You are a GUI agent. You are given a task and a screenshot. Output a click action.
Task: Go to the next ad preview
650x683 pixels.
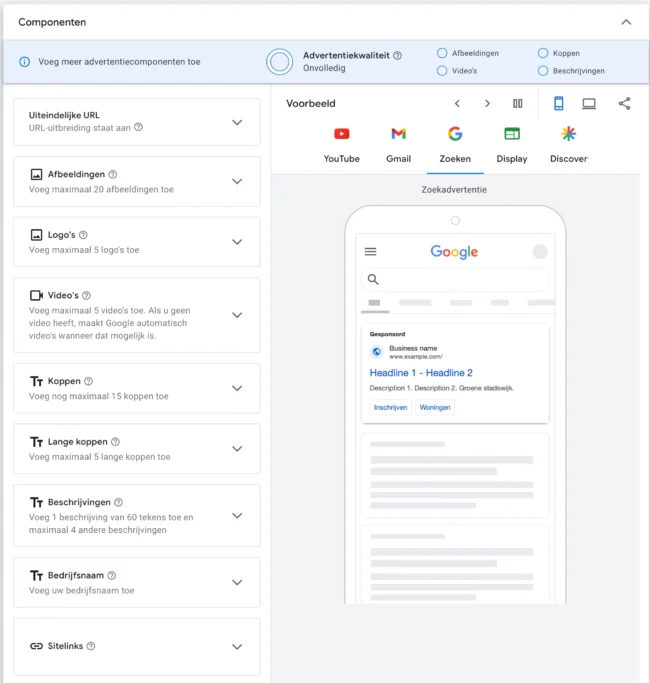tap(487, 103)
